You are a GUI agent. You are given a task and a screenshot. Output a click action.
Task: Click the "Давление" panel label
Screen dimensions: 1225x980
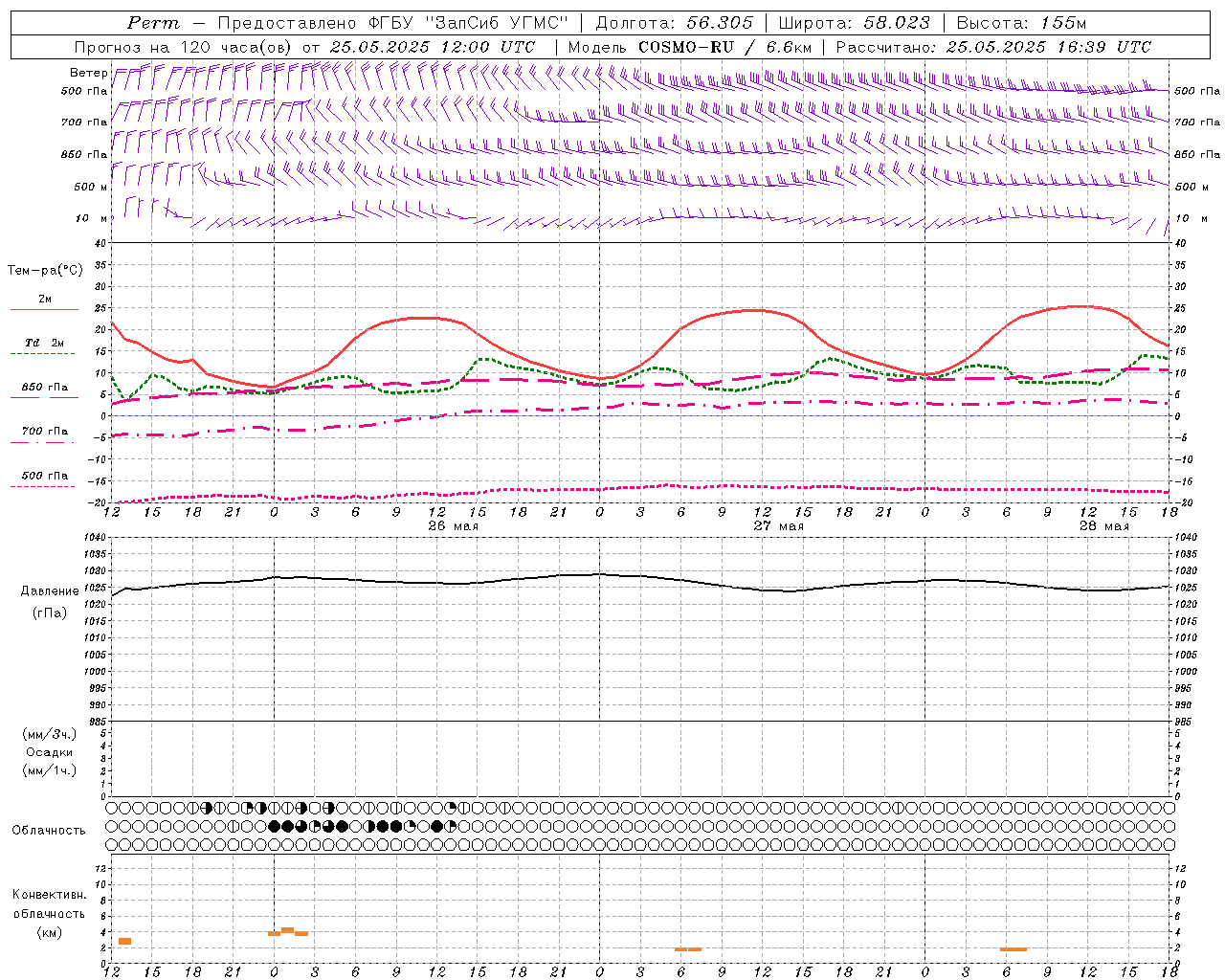click(x=50, y=591)
